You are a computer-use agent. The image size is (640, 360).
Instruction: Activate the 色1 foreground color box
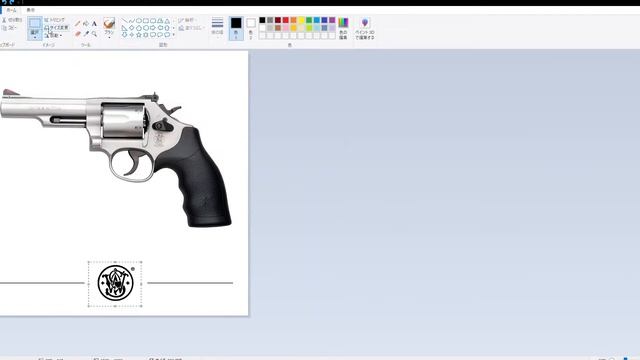click(236, 28)
